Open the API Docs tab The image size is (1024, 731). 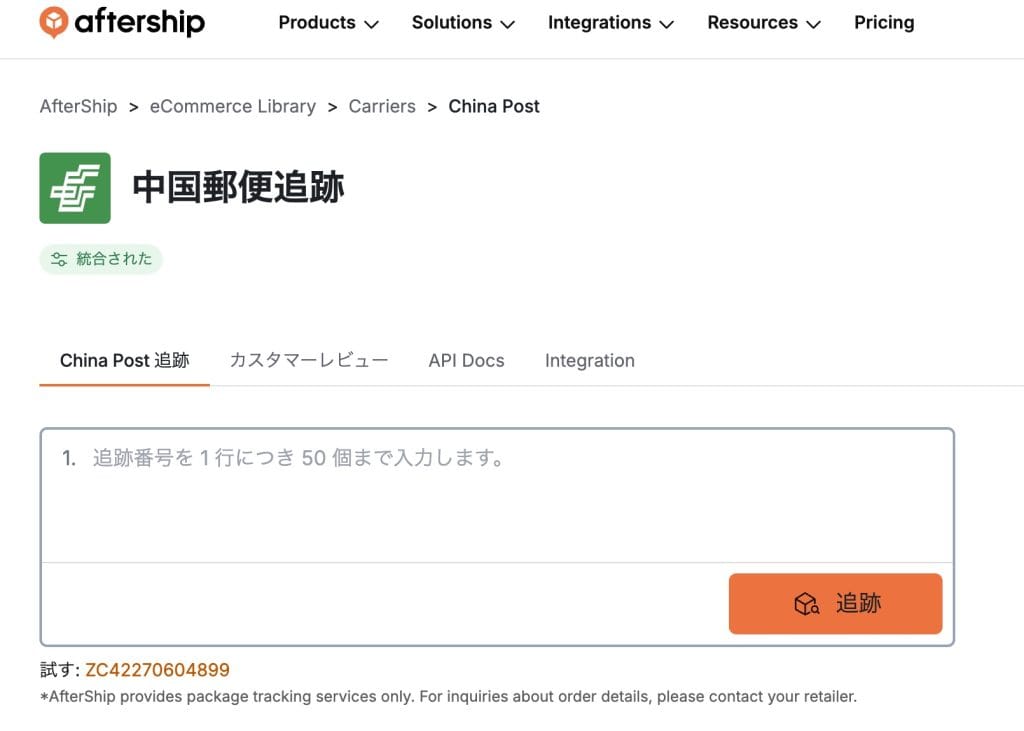(x=466, y=361)
